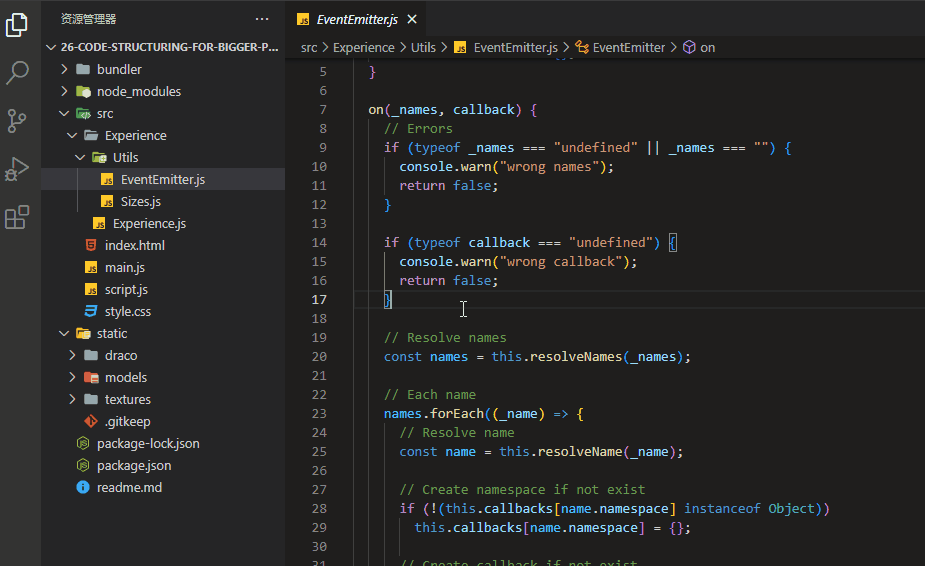Click the EventEmitter class breadcrumb

point(628,48)
